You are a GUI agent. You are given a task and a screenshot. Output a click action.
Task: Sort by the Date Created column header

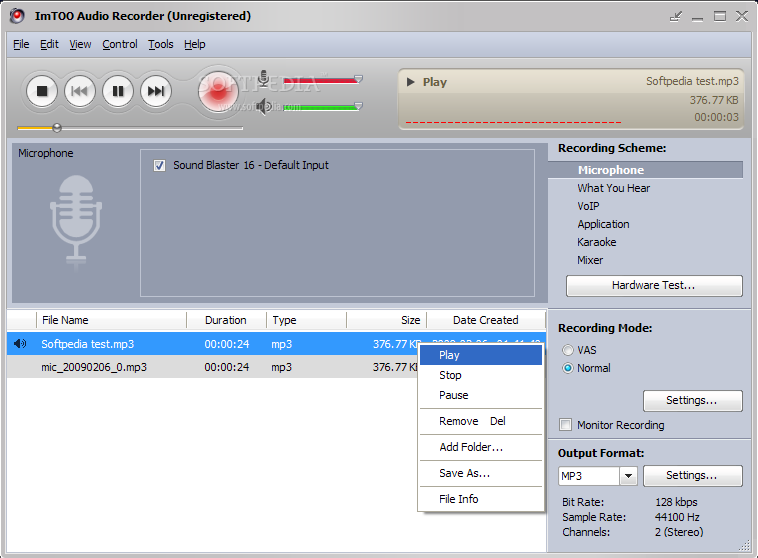(x=486, y=320)
